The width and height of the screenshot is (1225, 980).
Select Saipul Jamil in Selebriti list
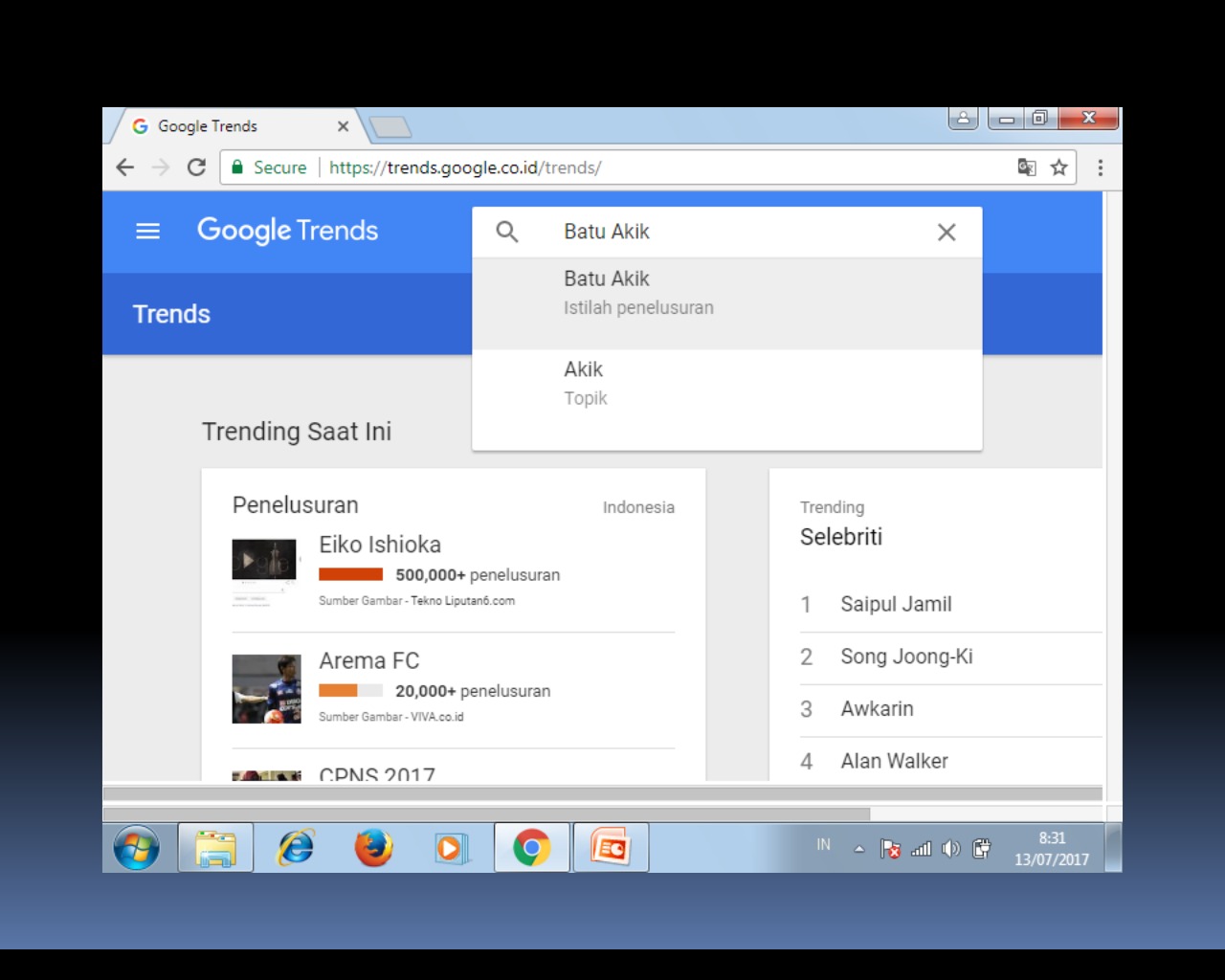point(896,604)
